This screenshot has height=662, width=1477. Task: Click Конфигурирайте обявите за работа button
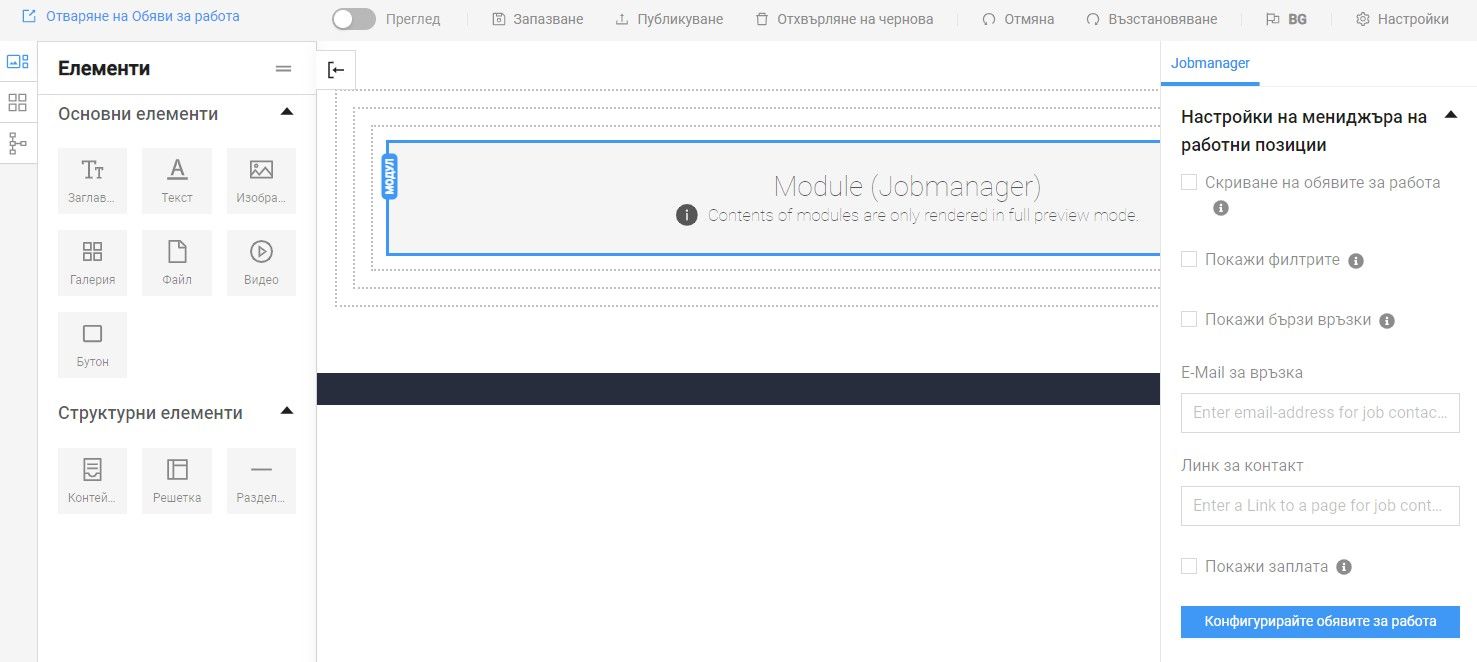click(1320, 621)
